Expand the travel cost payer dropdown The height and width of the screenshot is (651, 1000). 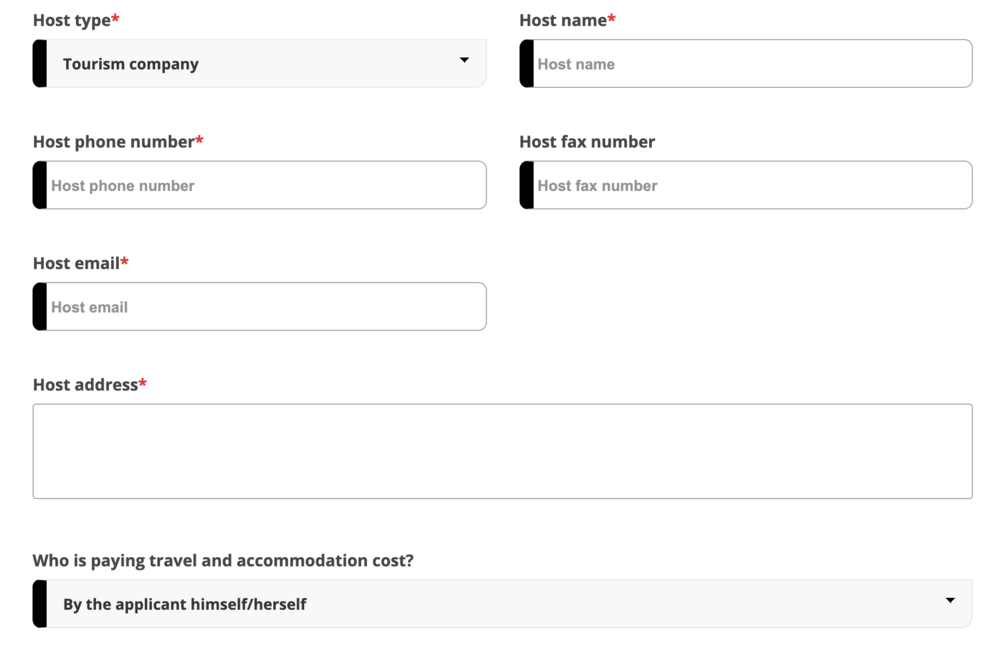(x=500, y=604)
